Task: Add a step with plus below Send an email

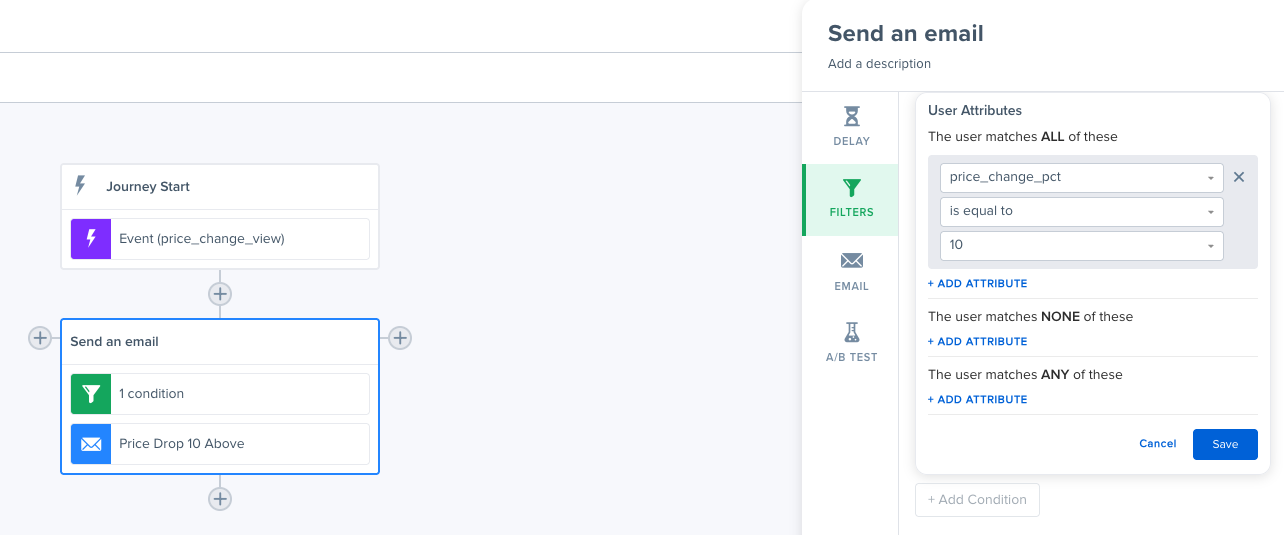Action: click(220, 499)
